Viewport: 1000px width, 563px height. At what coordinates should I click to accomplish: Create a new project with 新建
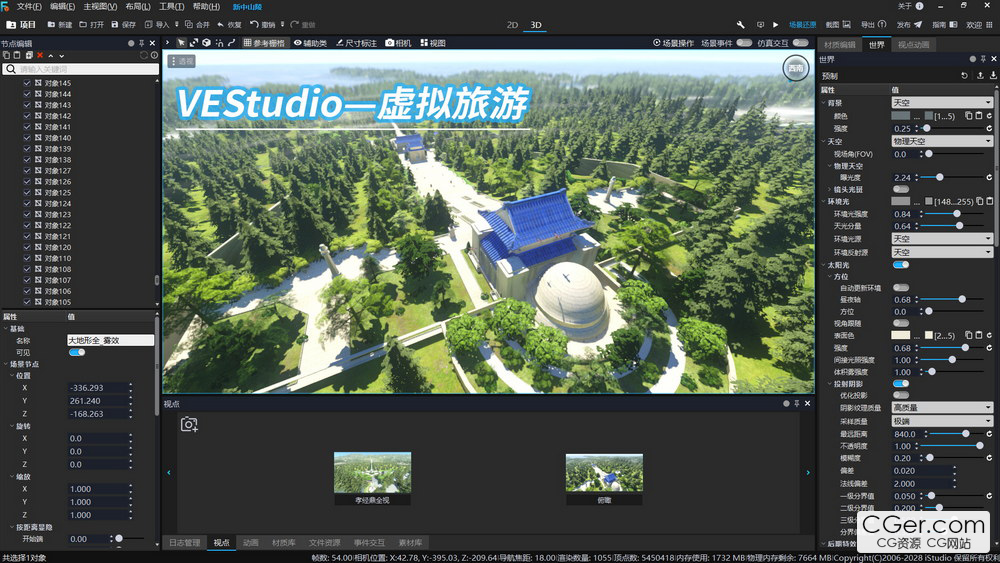(x=60, y=25)
